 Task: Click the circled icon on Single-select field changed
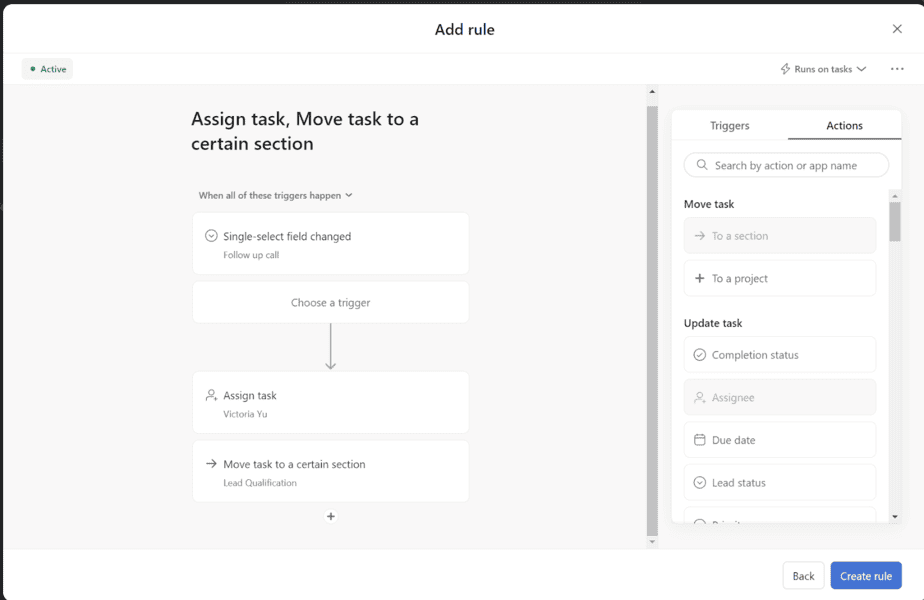[211, 235]
